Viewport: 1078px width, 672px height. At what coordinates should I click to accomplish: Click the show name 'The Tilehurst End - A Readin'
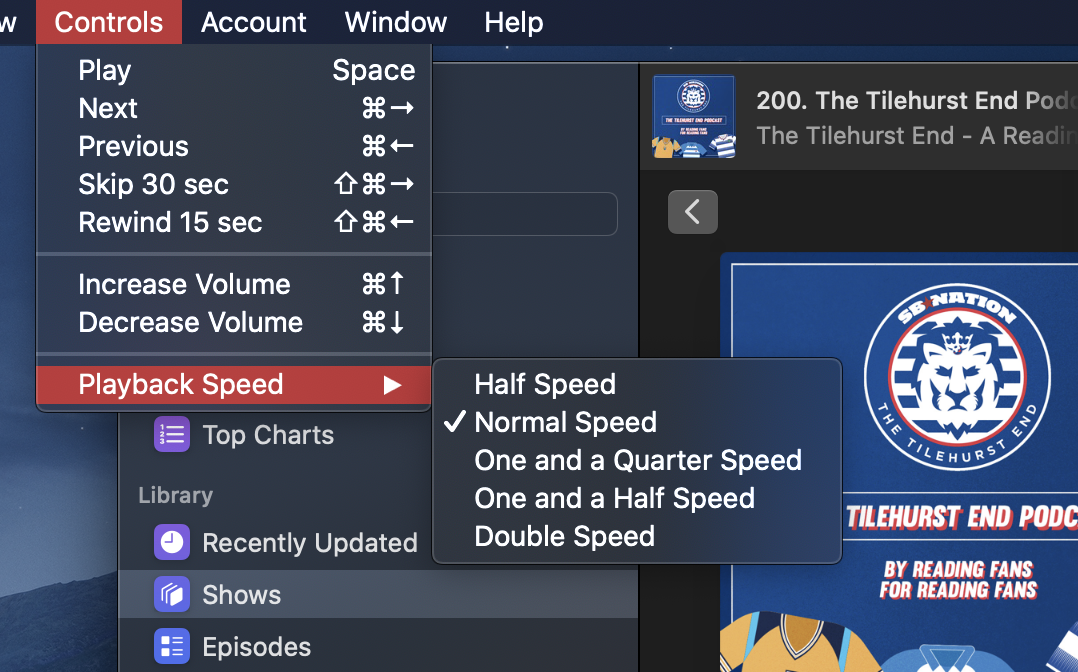[x=917, y=136]
